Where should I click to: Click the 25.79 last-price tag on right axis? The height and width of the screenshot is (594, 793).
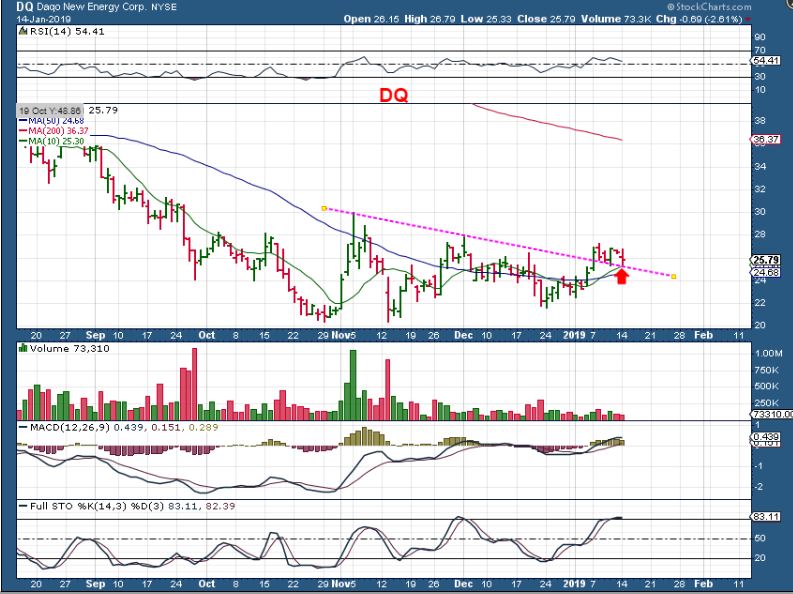pyautogui.click(x=766, y=260)
